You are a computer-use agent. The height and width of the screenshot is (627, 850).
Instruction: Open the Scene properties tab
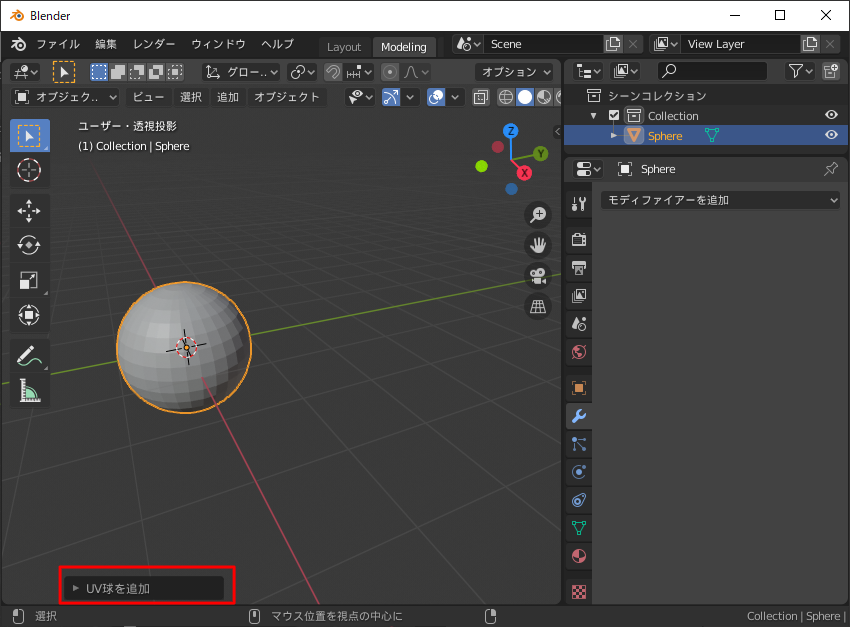[x=579, y=324]
